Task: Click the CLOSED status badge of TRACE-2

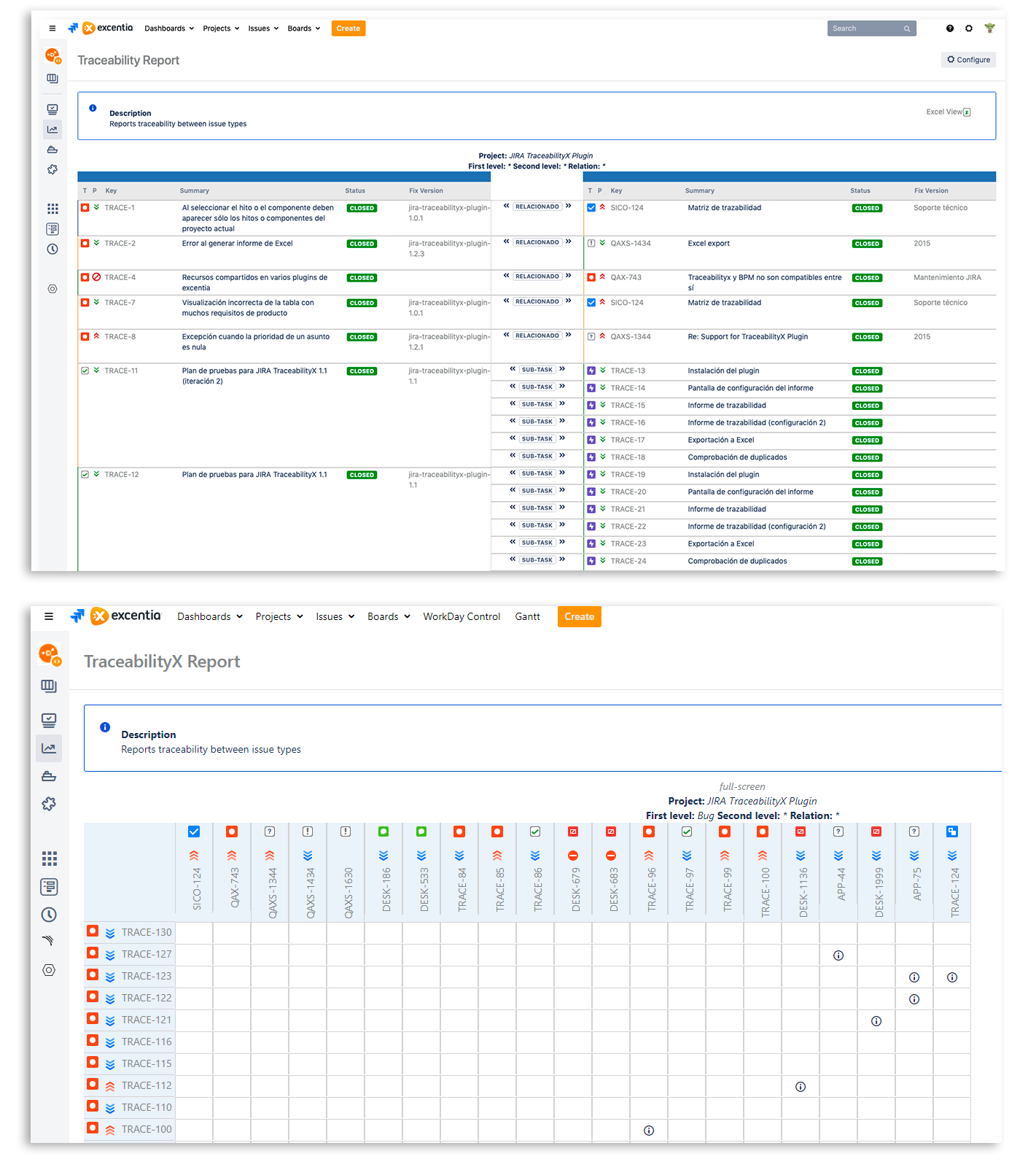Action: (362, 244)
